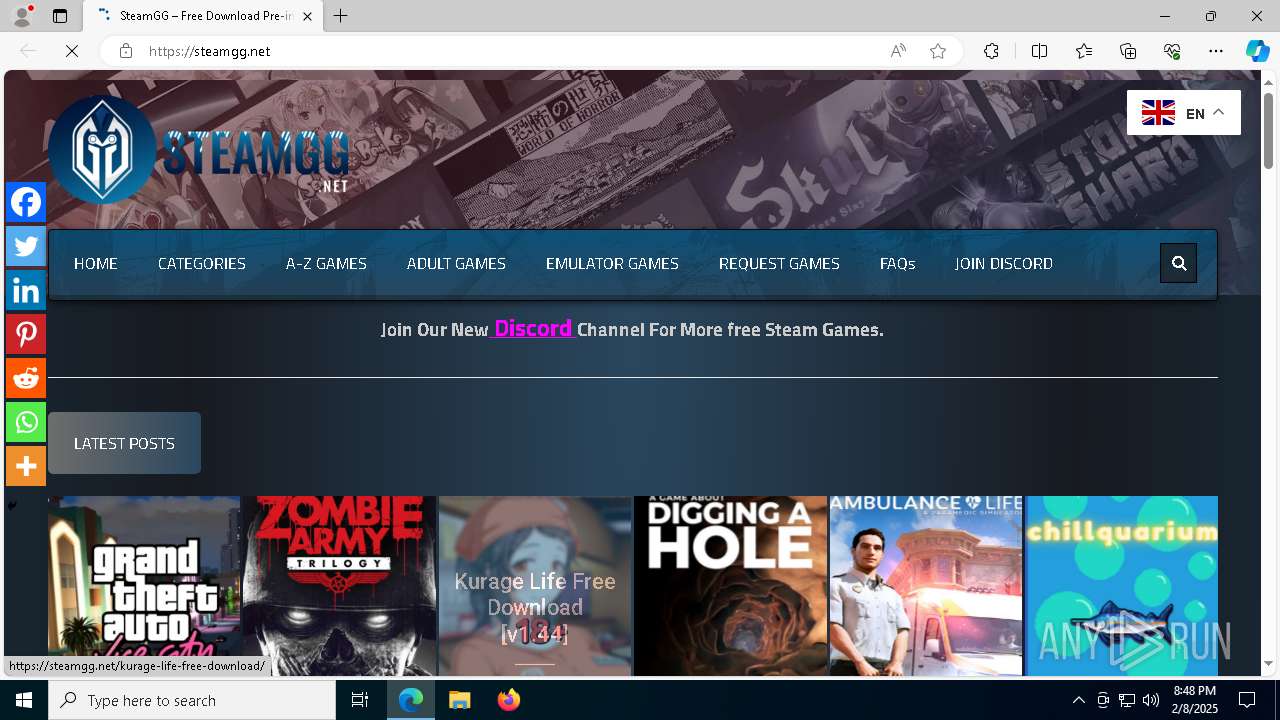Open JOIN DISCORD menu item
Screen dimensions: 1280x720
[1003, 263]
